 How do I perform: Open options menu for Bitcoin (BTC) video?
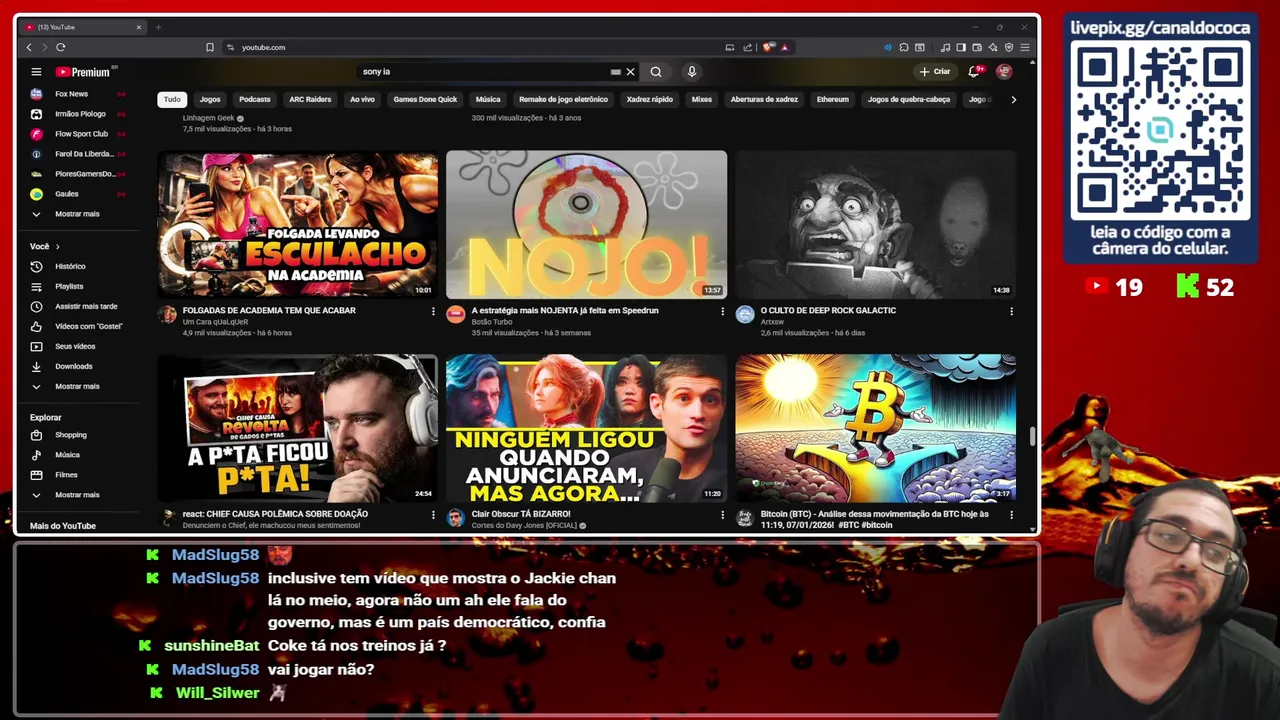1011,515
